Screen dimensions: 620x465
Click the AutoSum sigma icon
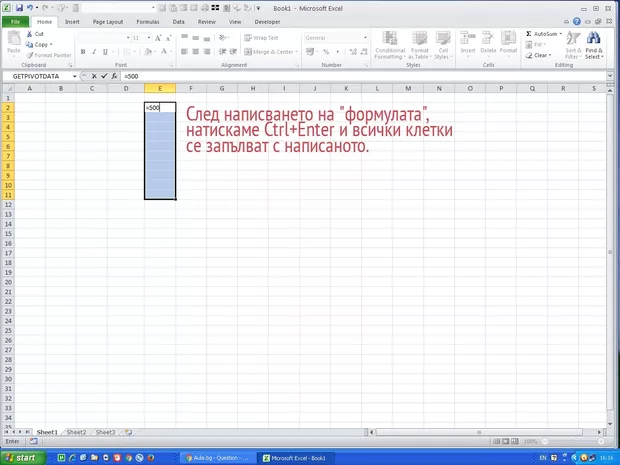[x=529, y=33]
